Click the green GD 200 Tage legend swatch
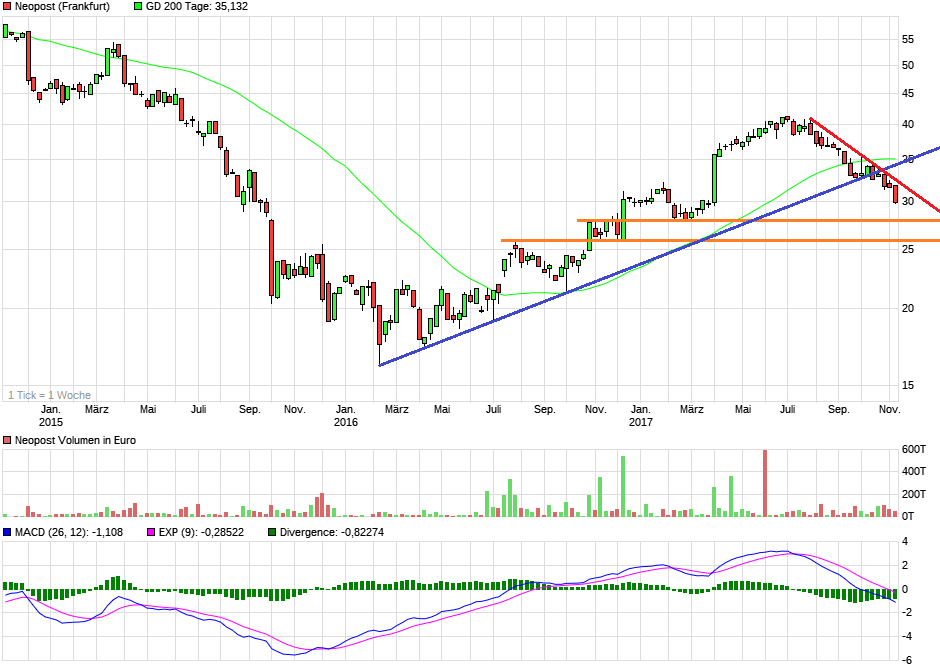Image resolution: width=940 pixels, height=670 pixels. pyautogui.click(x=137, y=6)
